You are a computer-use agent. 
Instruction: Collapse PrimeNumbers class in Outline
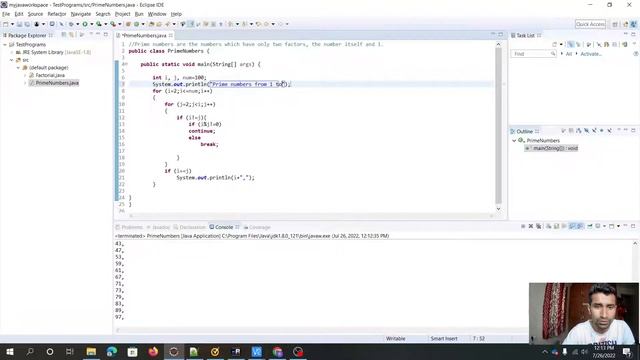pos(514,140)
